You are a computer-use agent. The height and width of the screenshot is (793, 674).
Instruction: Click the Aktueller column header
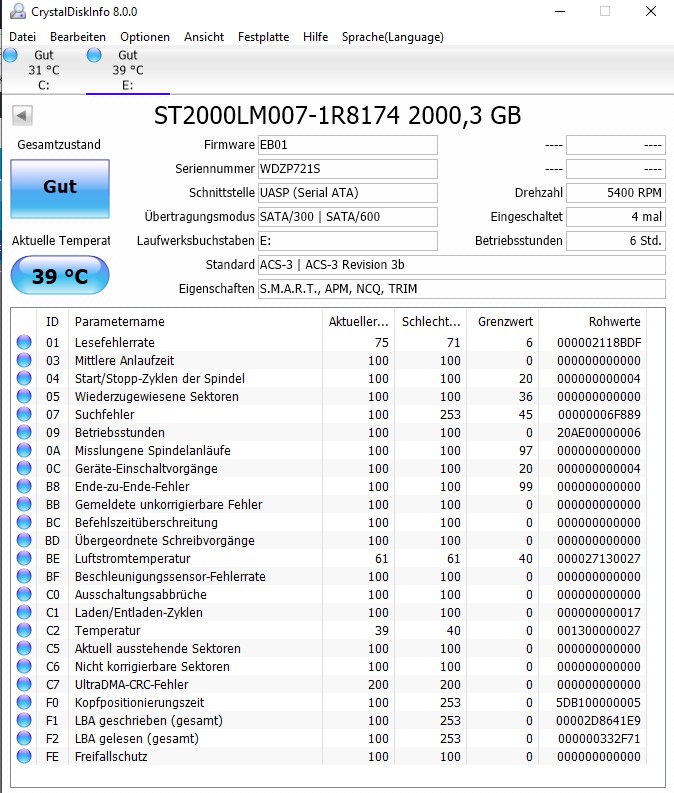coord(358,322)
